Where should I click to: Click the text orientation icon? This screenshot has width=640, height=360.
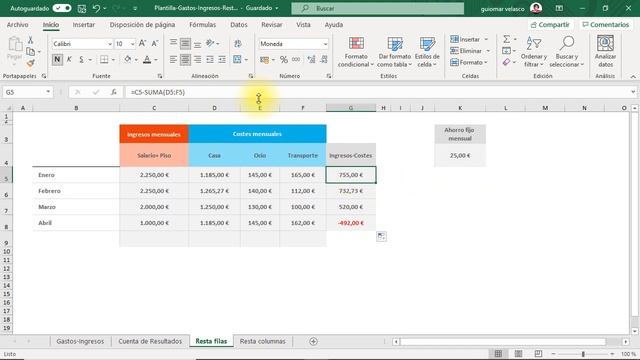(x=210, y=43)
